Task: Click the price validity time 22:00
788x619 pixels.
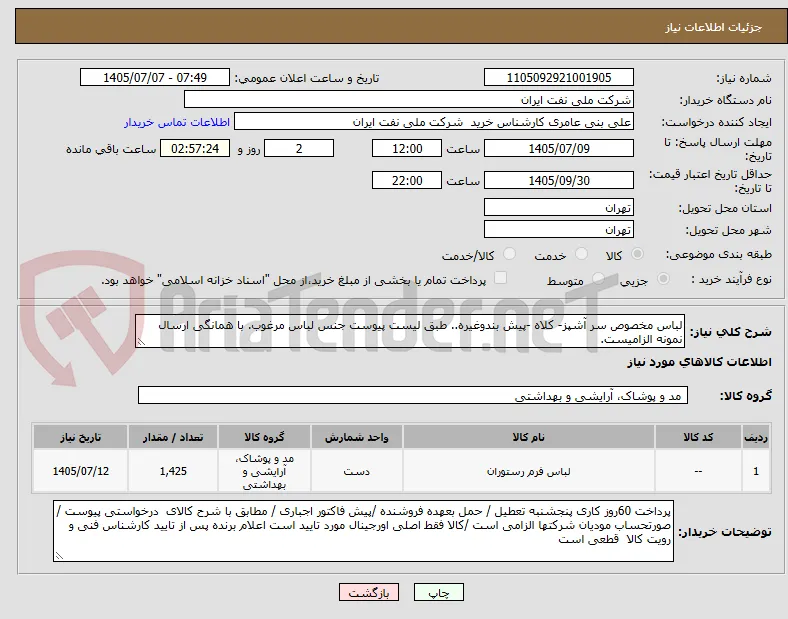Action: (x=407, y=180)
